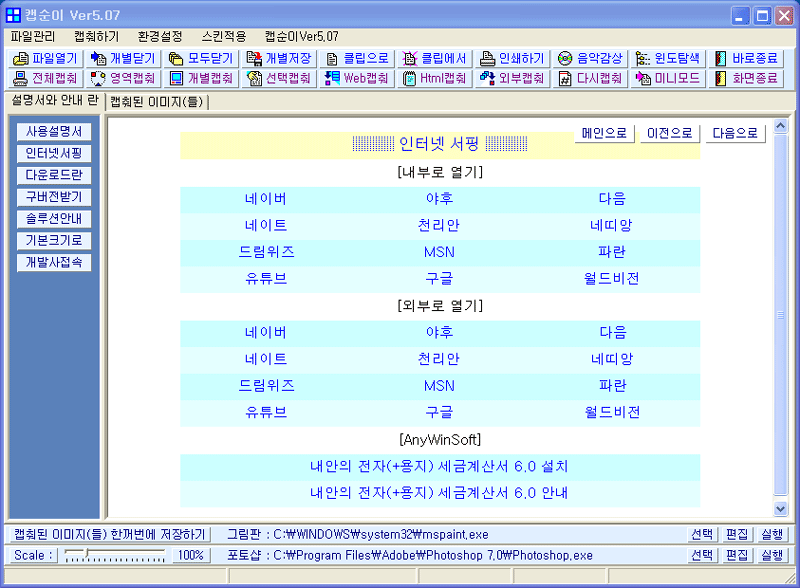
Task: Click the 모두닫기 toolbar icon
Action: coord(176,59)
